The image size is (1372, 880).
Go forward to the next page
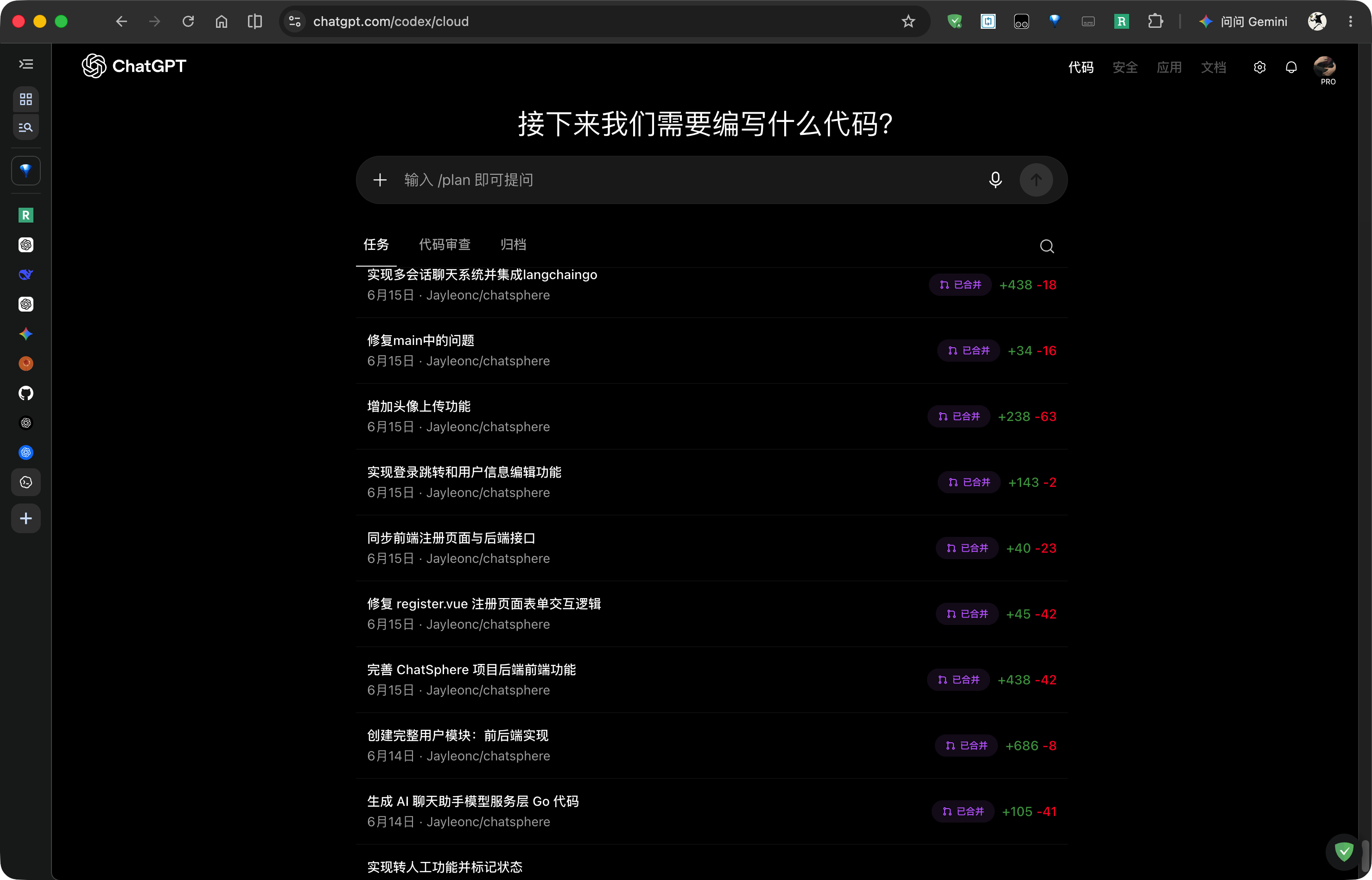pos(154,22)
